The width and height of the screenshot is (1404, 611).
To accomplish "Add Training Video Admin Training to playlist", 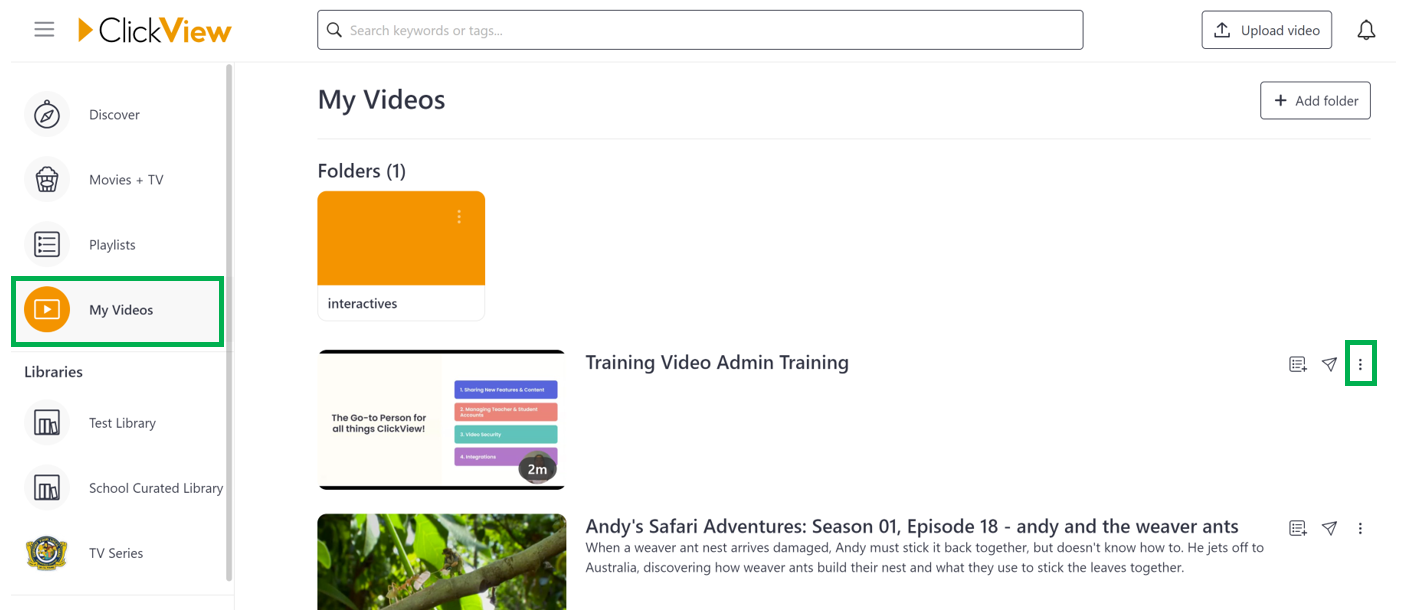I will point(1298,364).
